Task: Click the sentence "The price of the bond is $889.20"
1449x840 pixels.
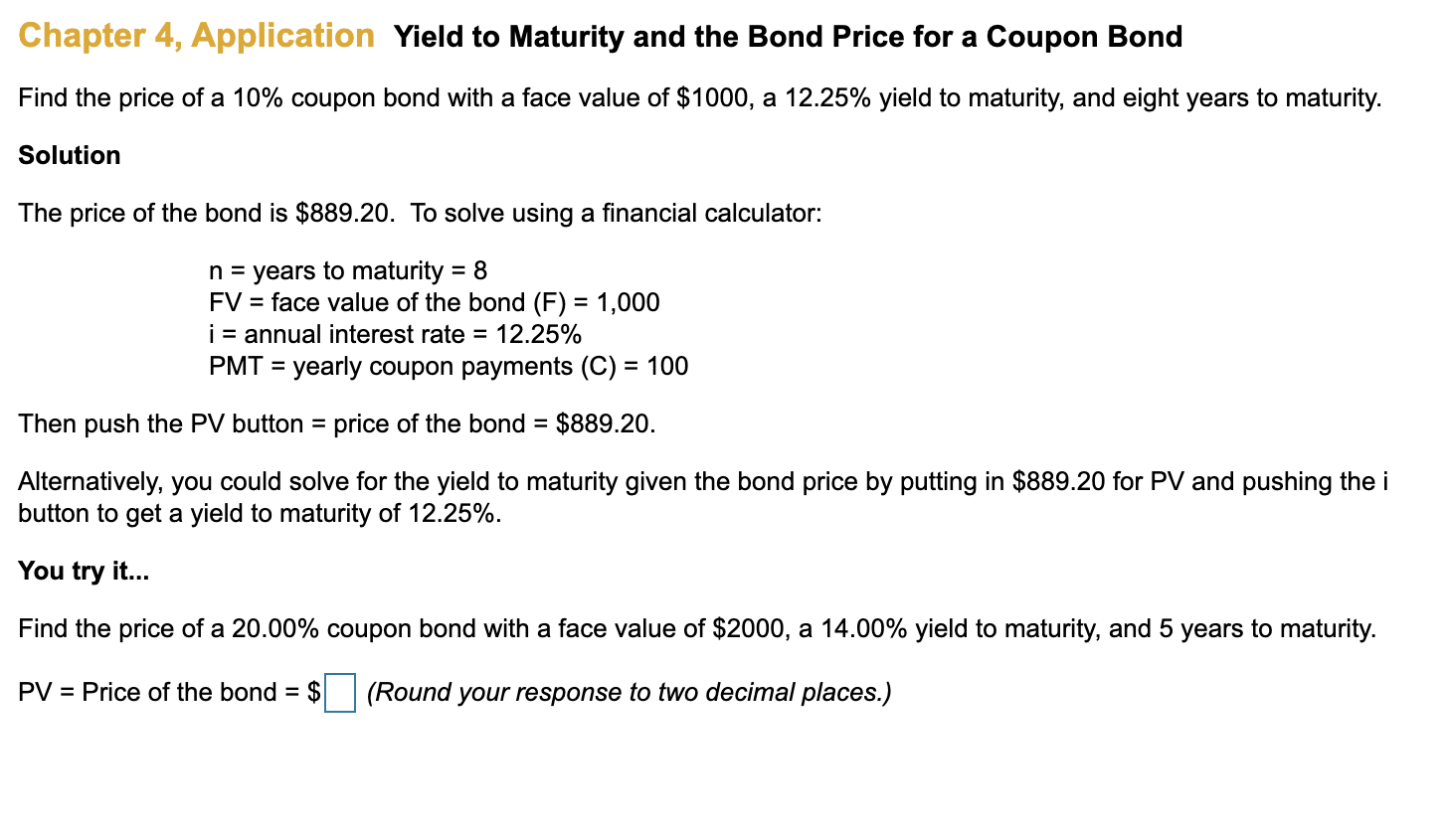Action: (206, 213)
